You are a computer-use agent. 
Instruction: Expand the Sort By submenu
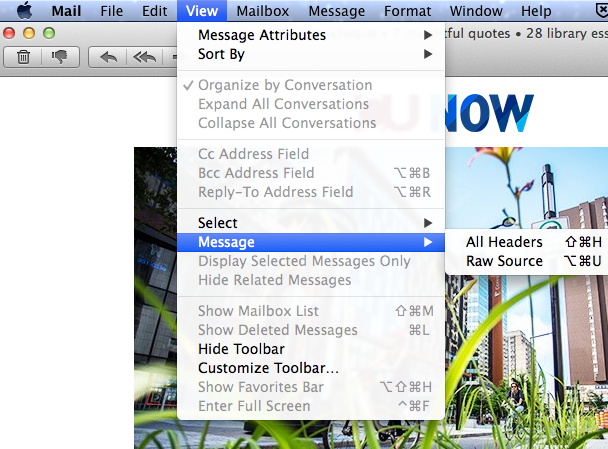point(221,54)
